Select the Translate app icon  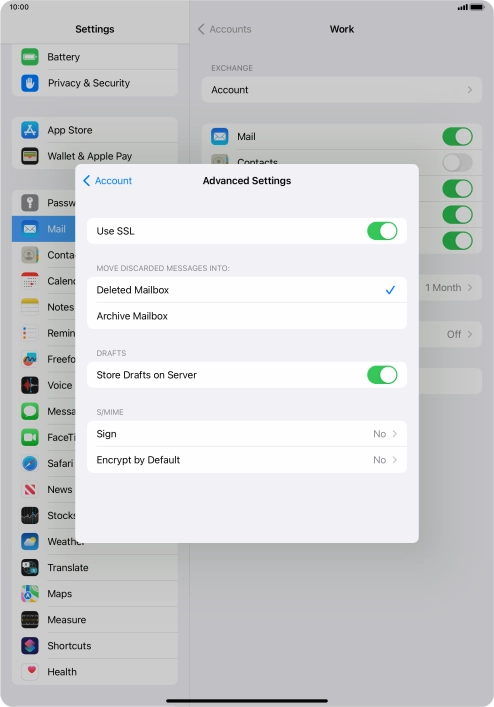pos(30,567)
